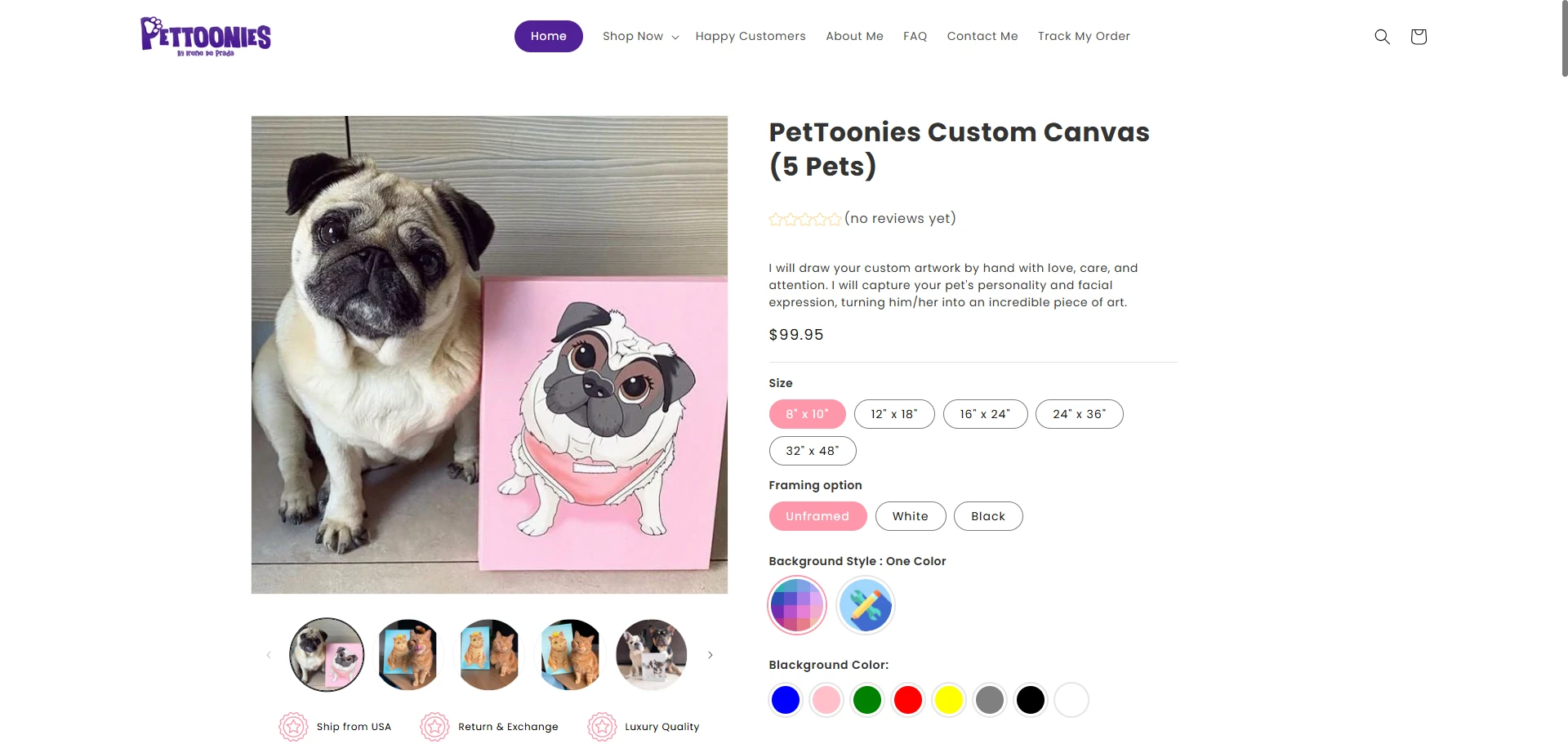Image resolution: width=1568 pixels, height=744 pixels.
Task: Expand the Shop Now dropdown
Action: [x=640, y=36]
